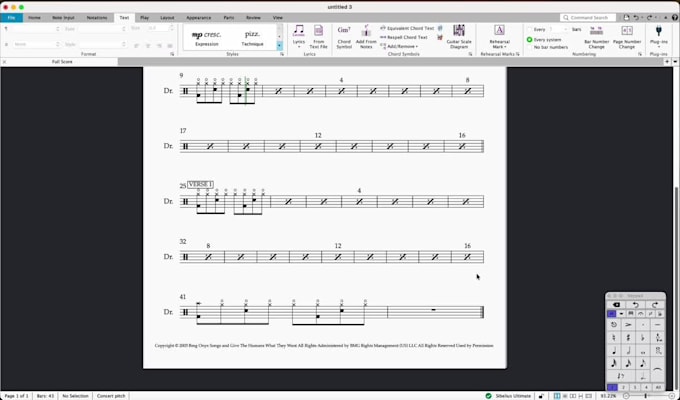Click the Keypad undo arrow
This screenshot has width=680, height=400.
pos(635,305)
